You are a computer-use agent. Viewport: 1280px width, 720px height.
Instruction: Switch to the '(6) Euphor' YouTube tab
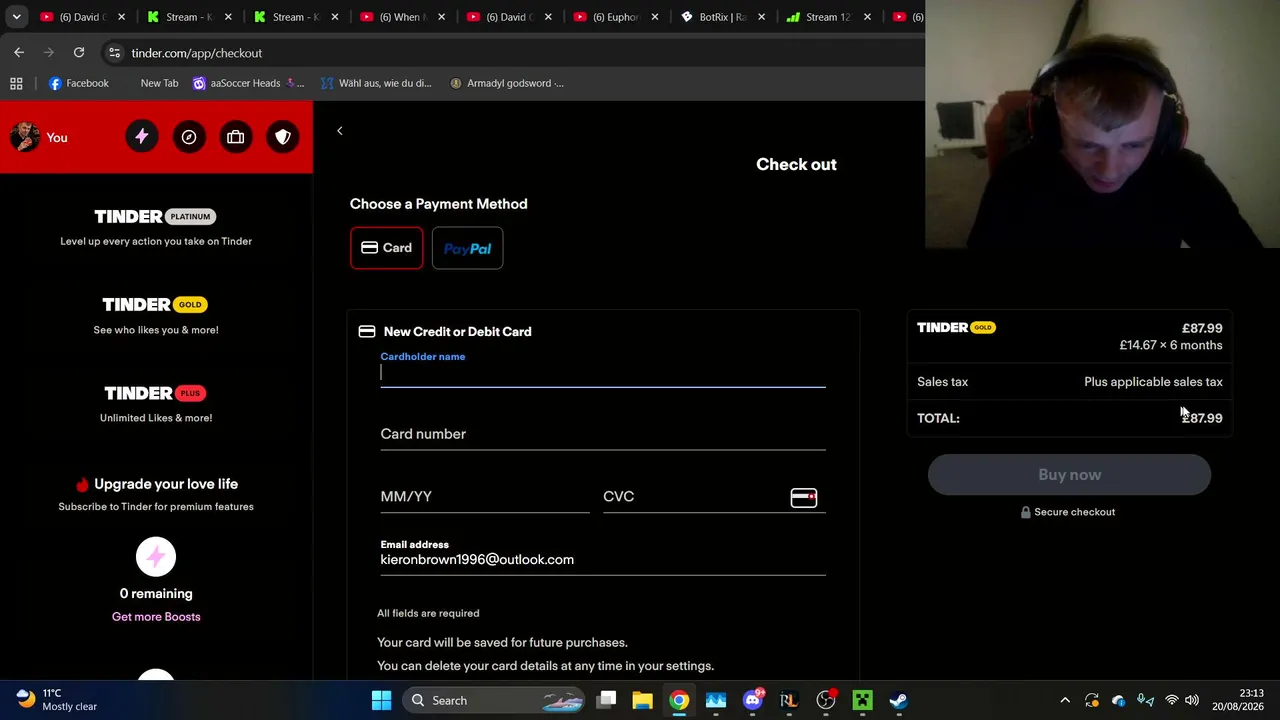coord(611,17)
